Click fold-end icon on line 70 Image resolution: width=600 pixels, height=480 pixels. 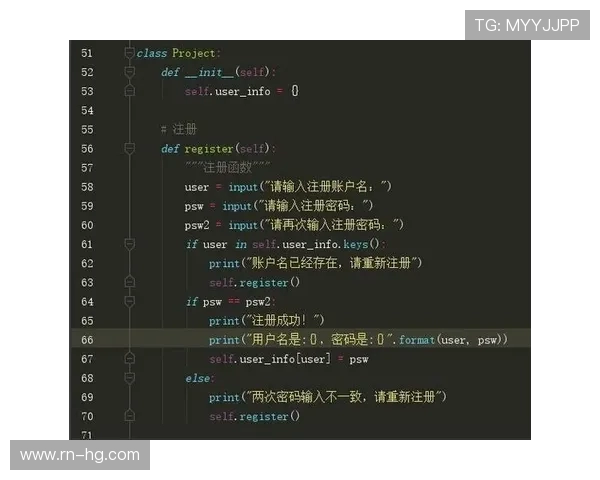point(129,417)
